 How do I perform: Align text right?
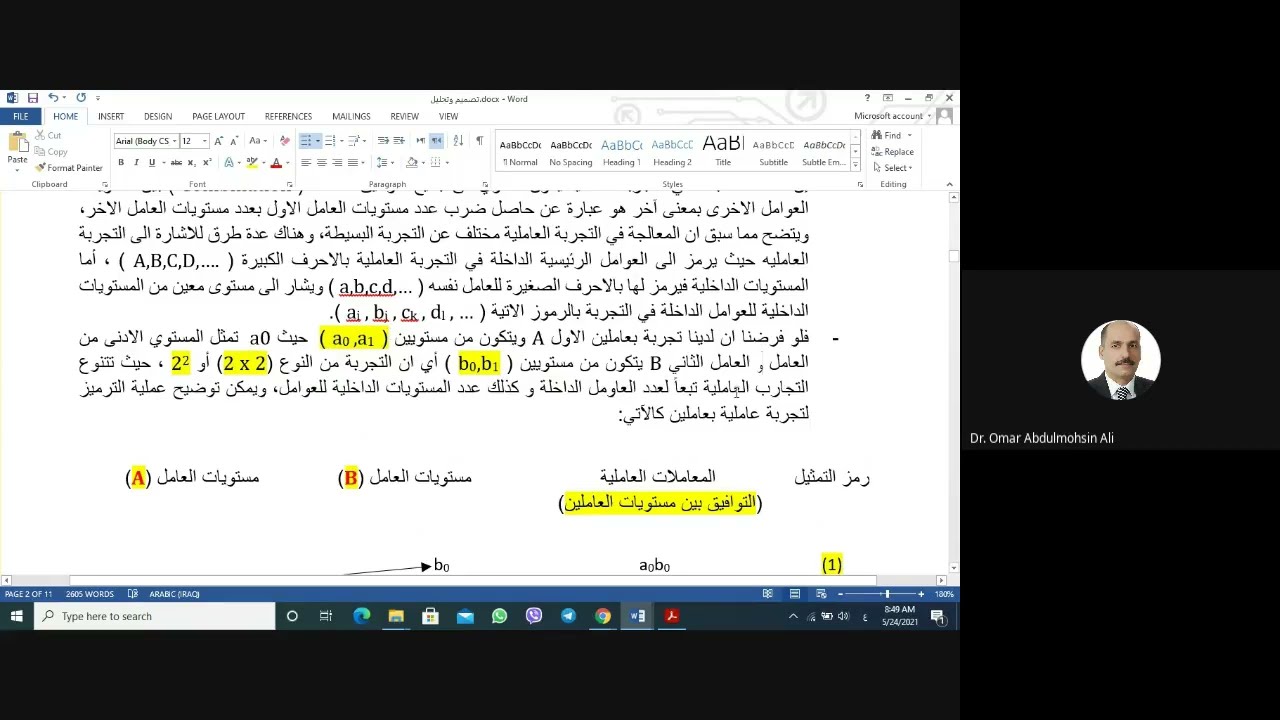[337, 162]
